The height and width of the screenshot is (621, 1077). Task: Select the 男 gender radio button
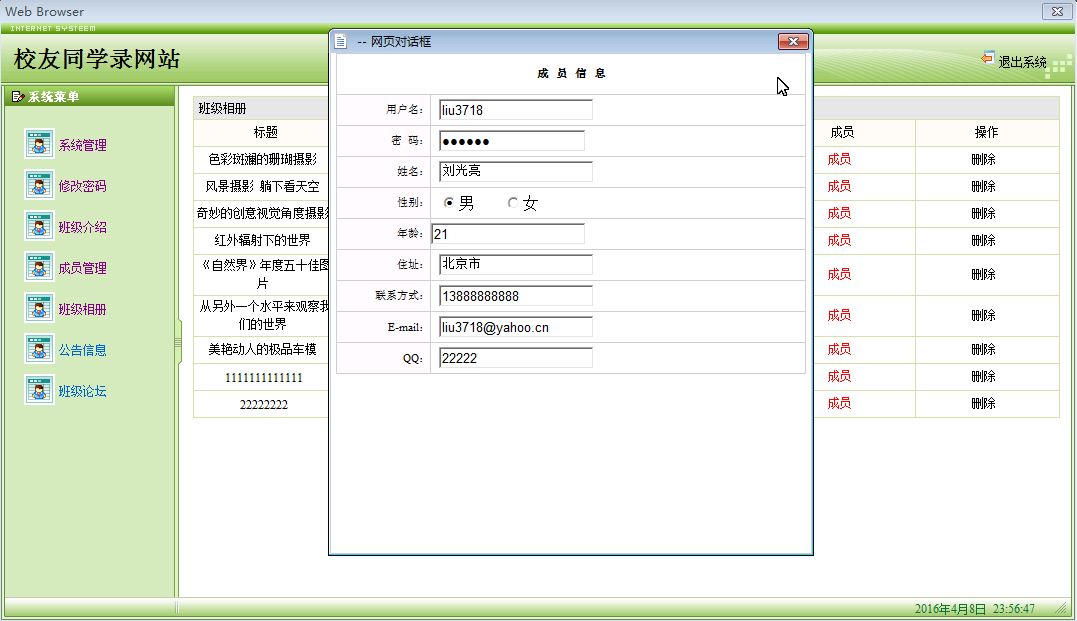449,203
